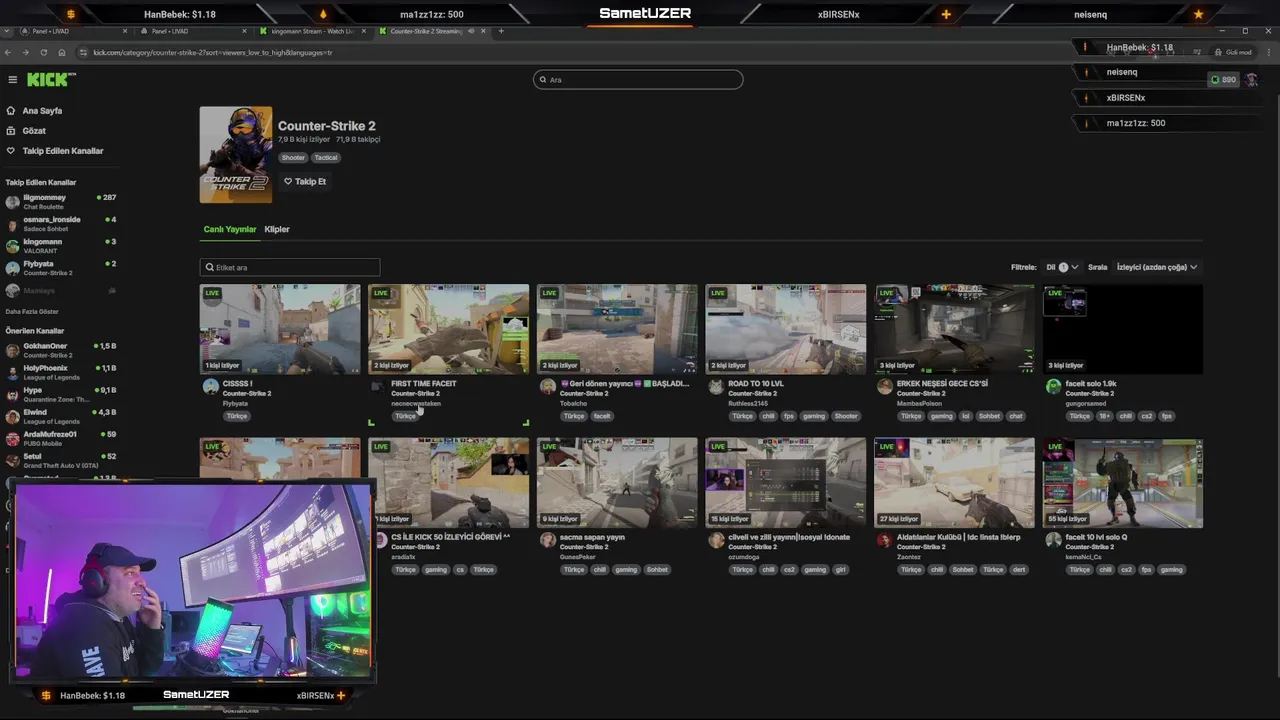Viewport: 1280px width, 720px height.
Task: Click the green KICK logo
Action: [49, 80]
